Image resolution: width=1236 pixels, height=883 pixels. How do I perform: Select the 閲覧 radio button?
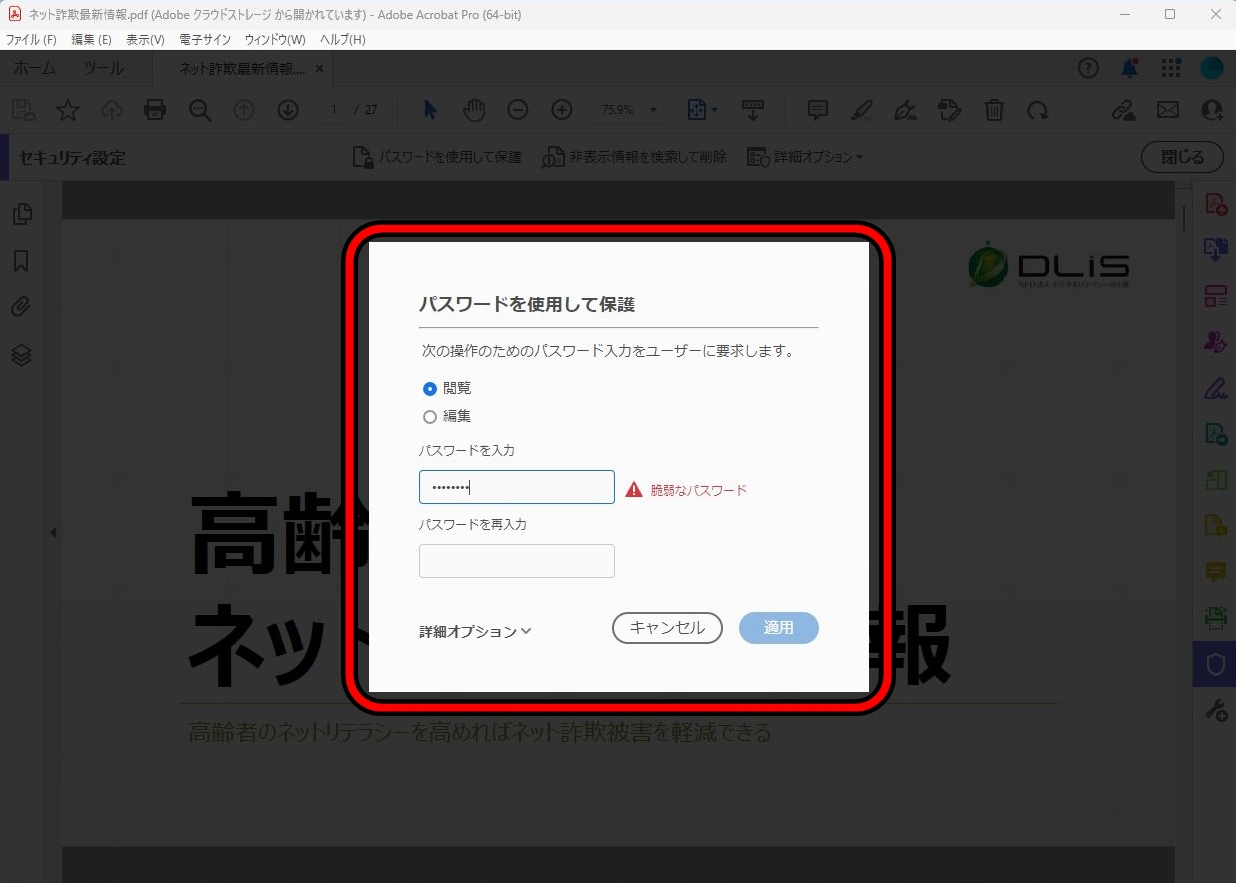(430, 388)
